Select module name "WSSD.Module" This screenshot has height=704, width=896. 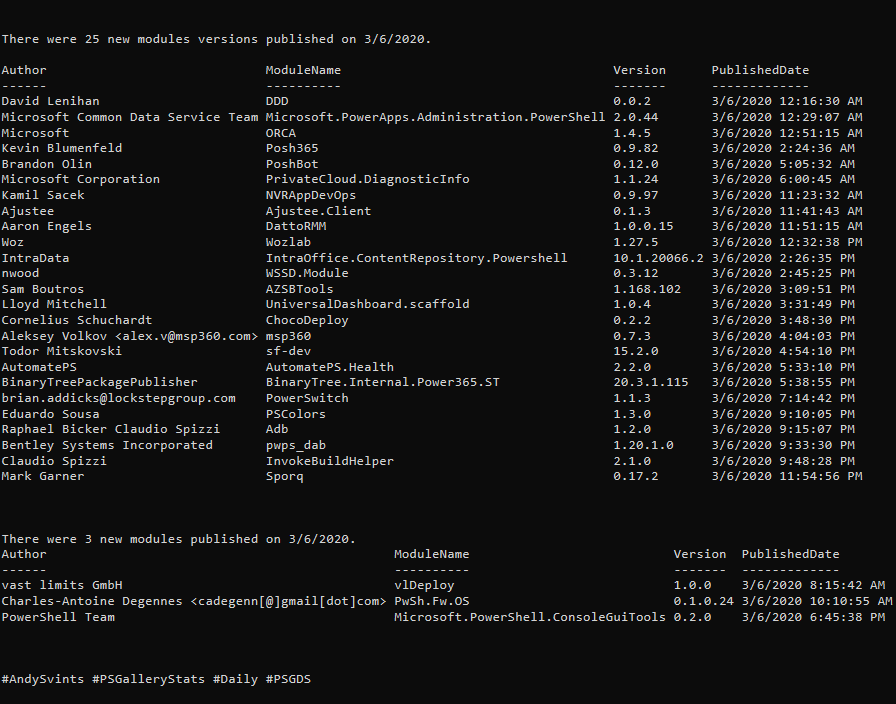307,274
